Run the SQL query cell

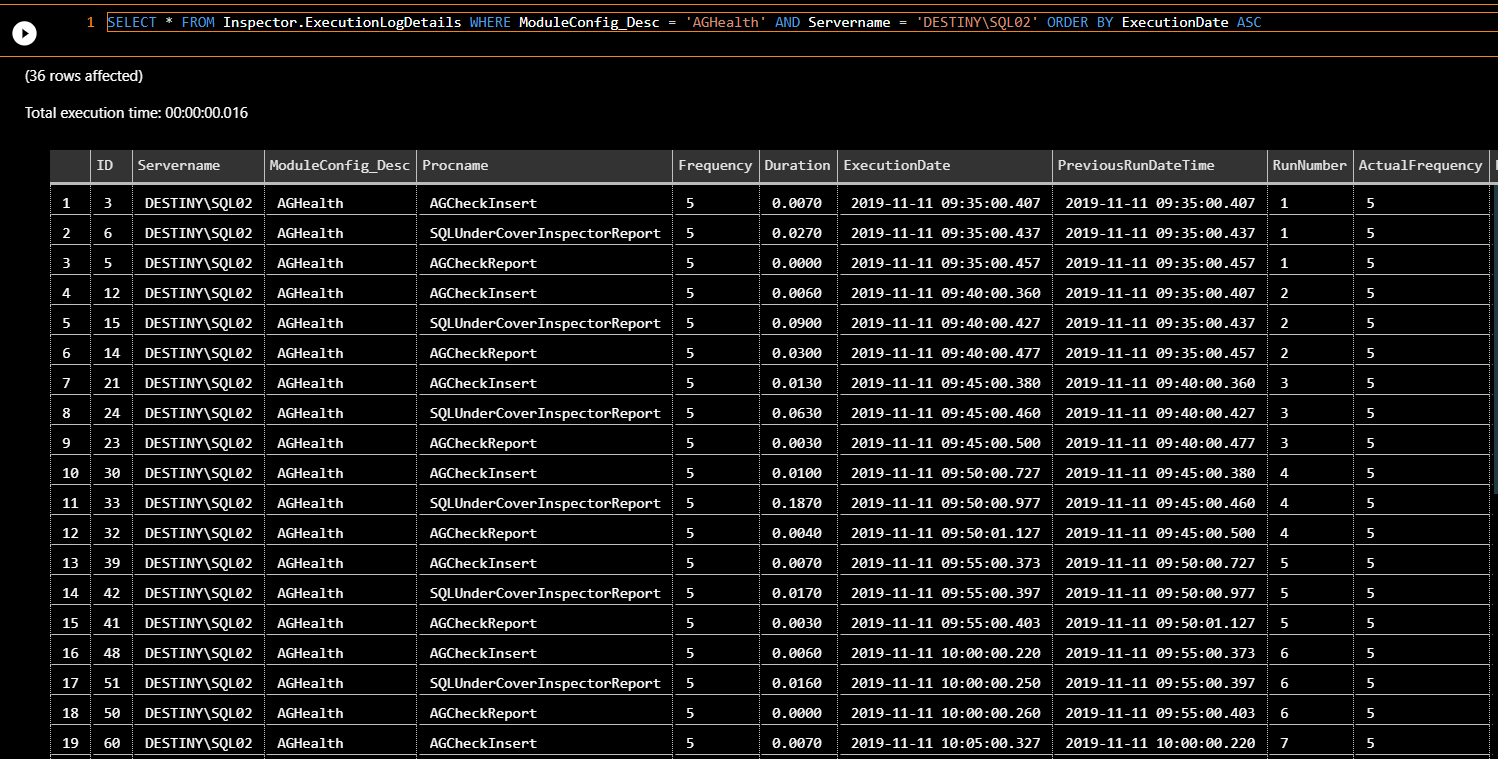[x=24, y=33]
